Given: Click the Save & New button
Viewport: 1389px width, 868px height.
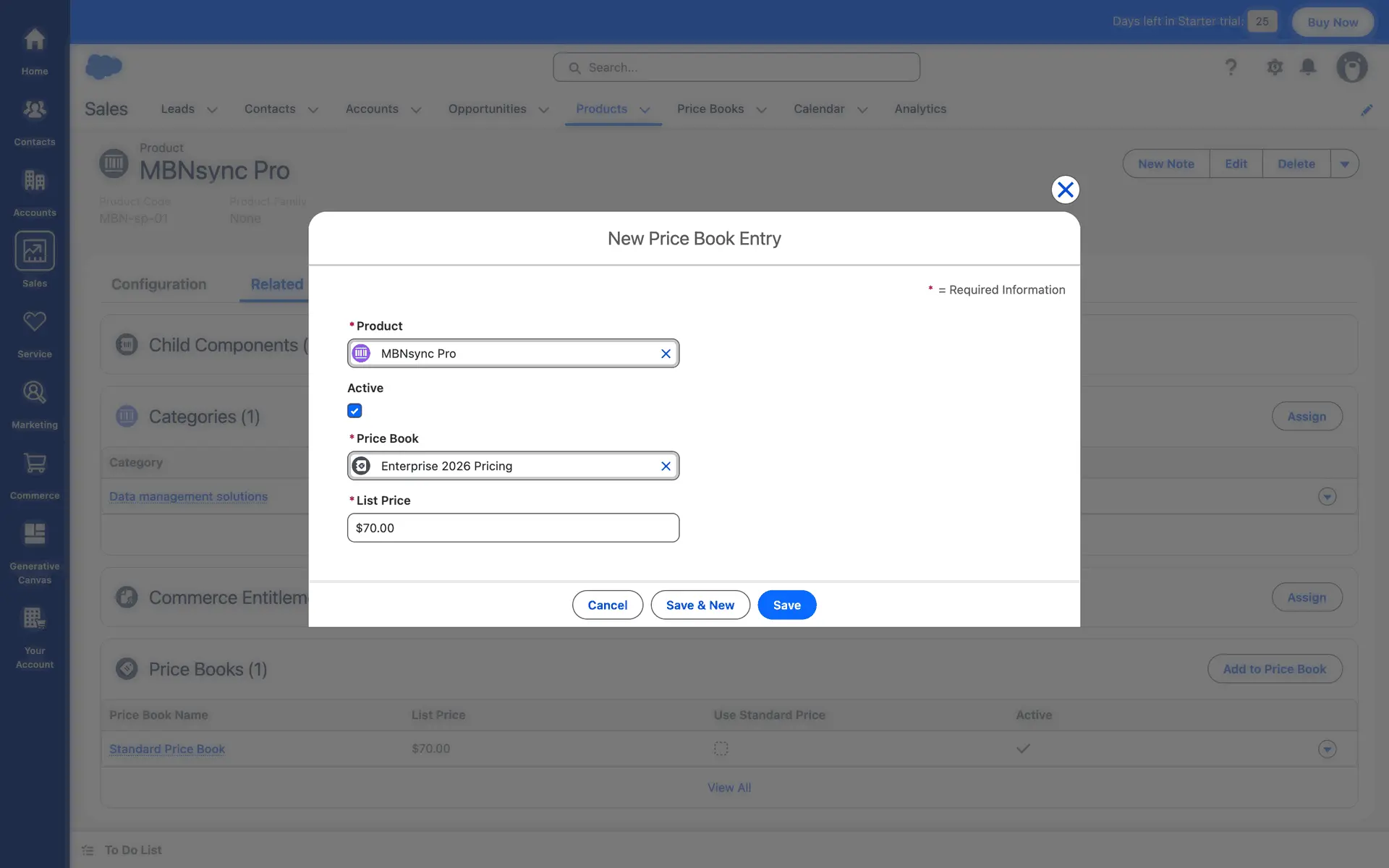Looking at the screenshot, I should [x=700, y=605].
